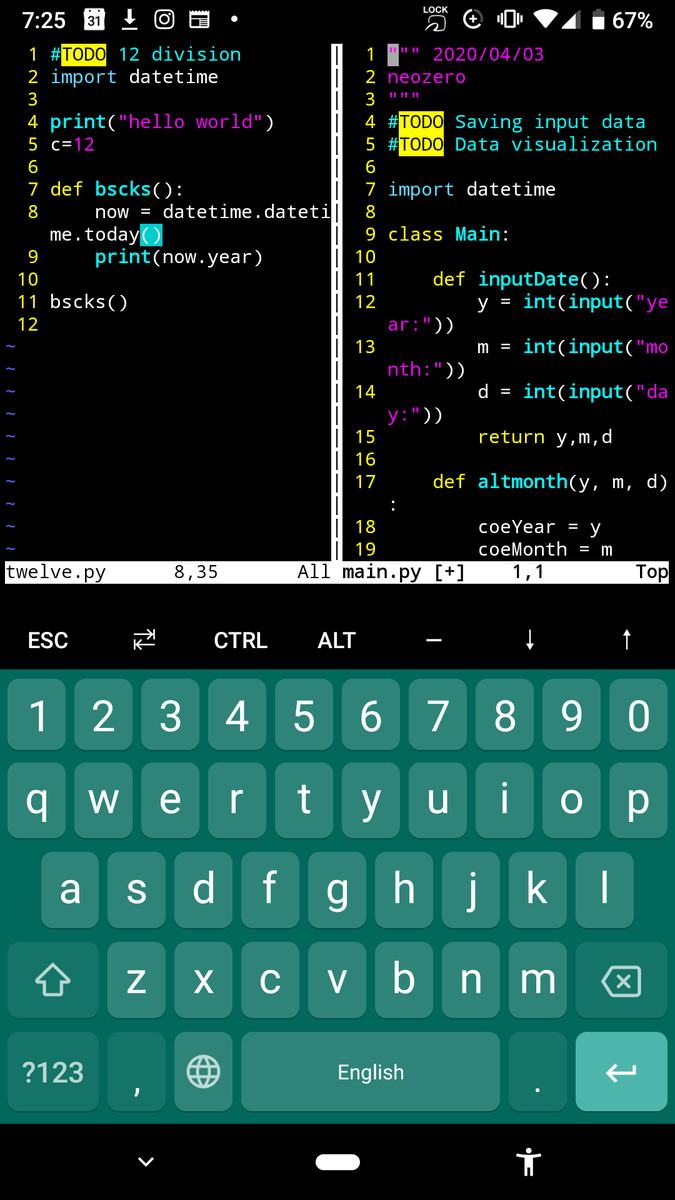Tap the main.py [+] status line

[x=505, y=573]
